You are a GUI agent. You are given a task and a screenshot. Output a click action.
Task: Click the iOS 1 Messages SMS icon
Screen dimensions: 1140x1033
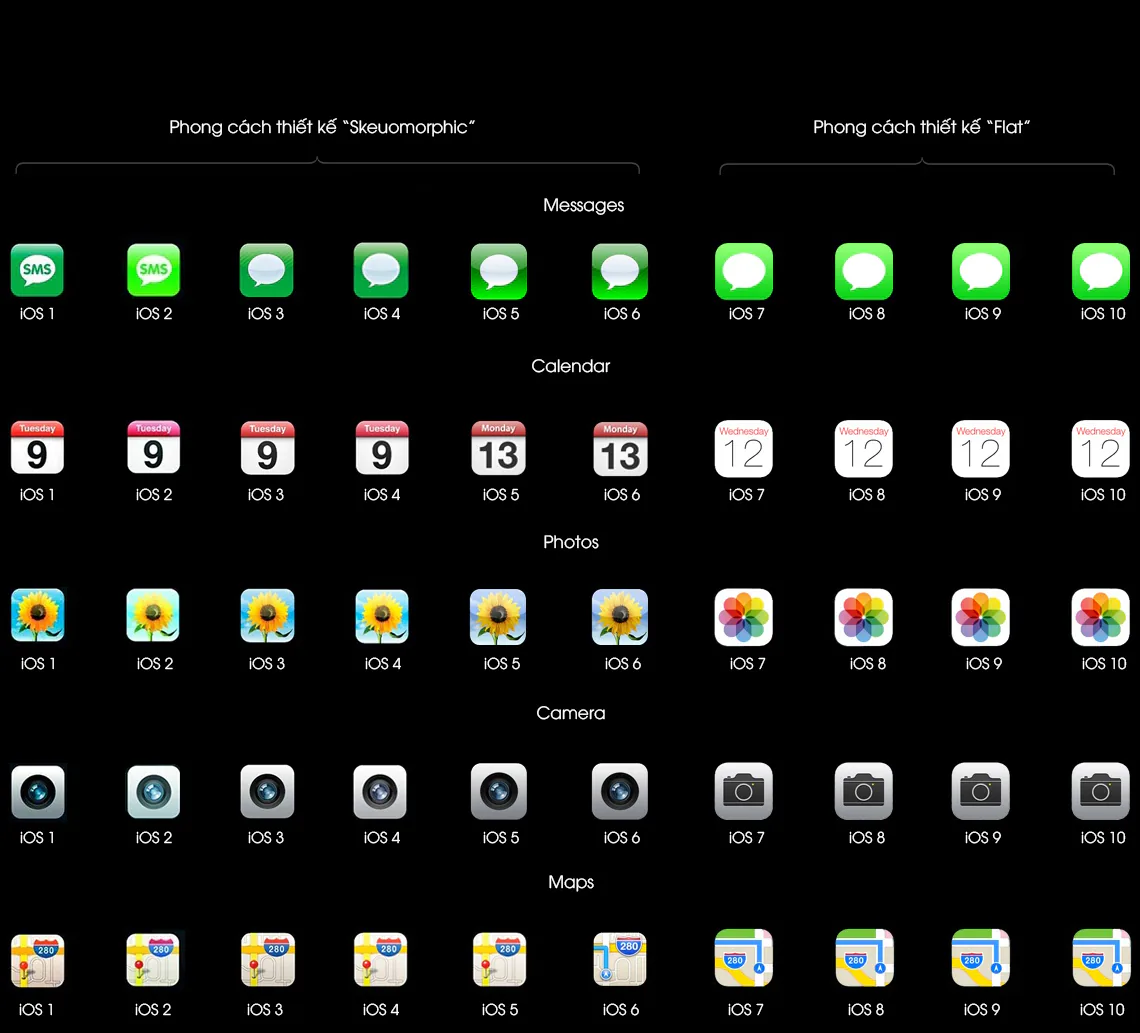coord(37,270)
